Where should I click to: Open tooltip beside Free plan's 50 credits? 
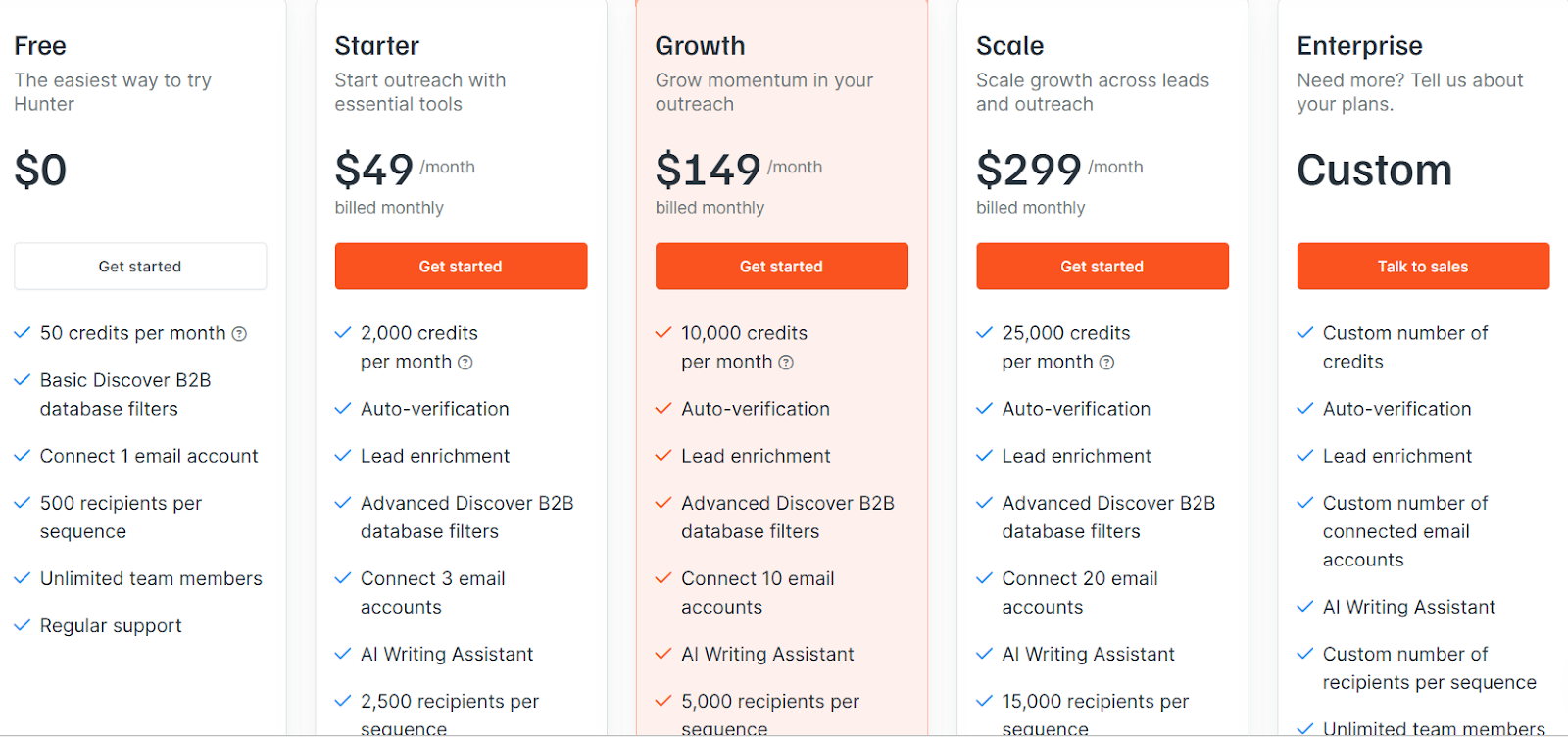[x=238, y=333]
